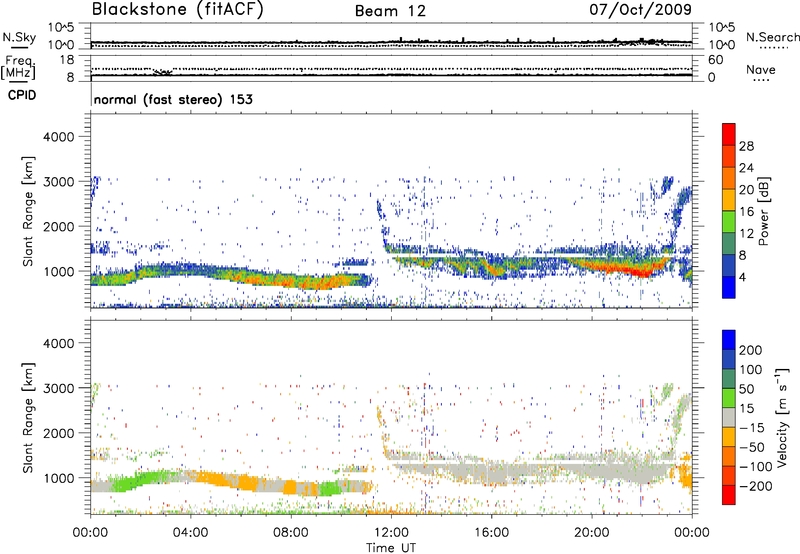Click the 'Freq. [MHz]' axis label

18,68
